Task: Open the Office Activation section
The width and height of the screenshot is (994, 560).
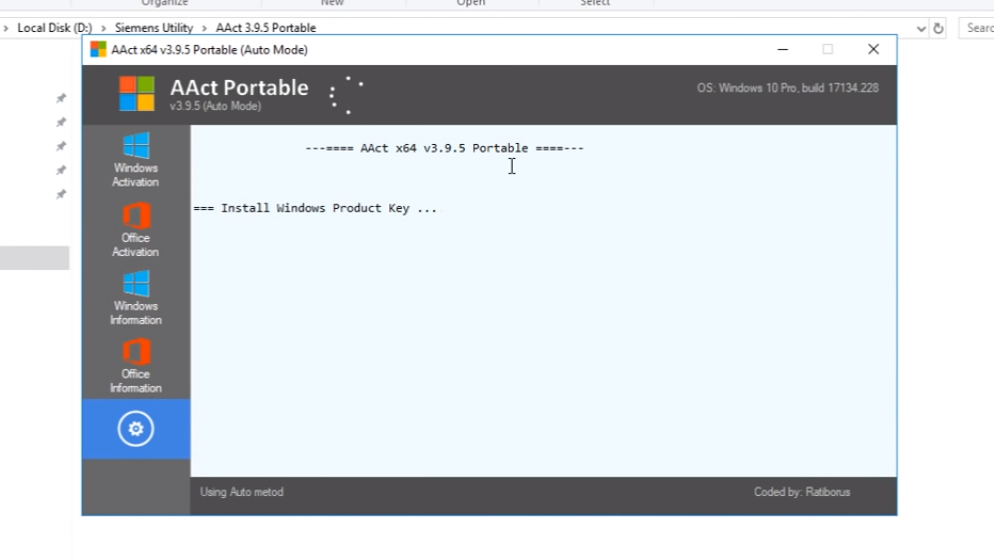Action: click(136, 230)
